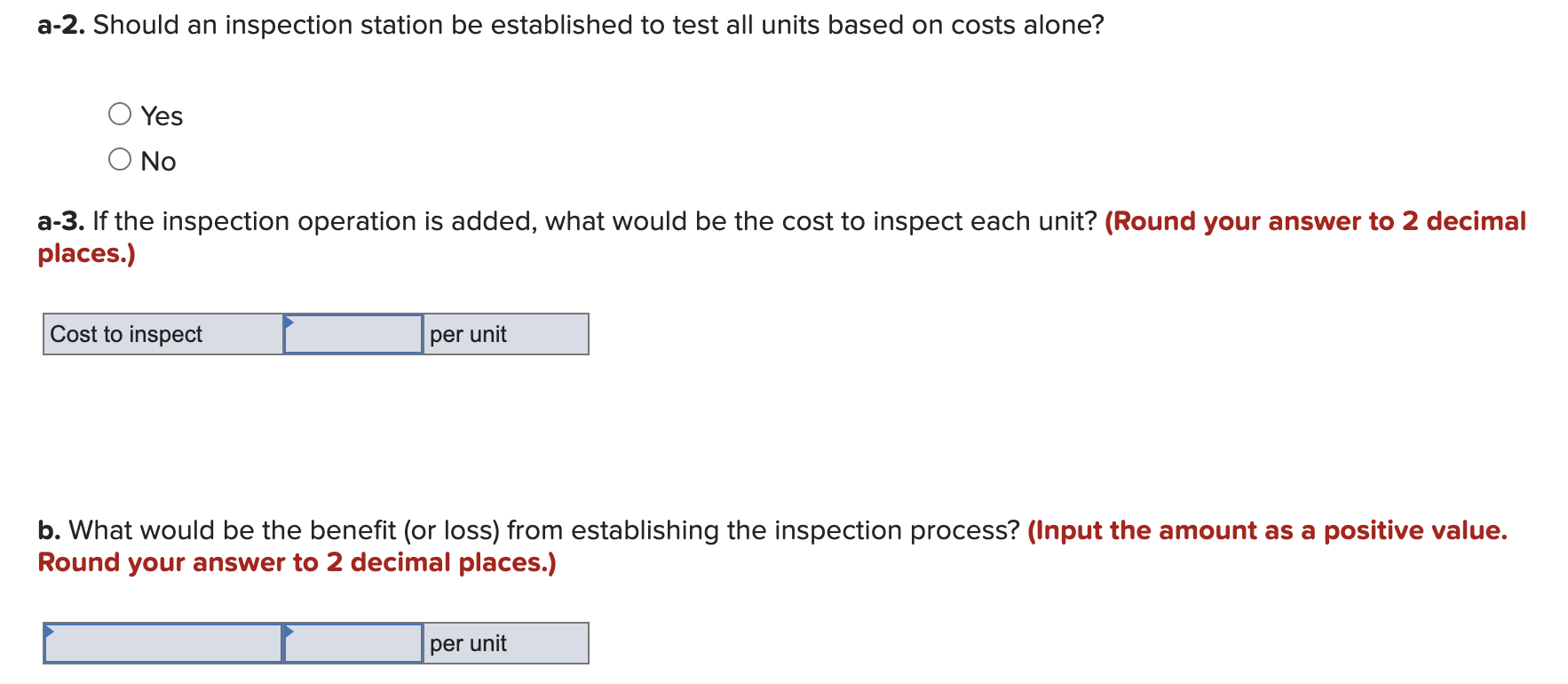Click the blue flag on the right part b cell

[288, 632]
